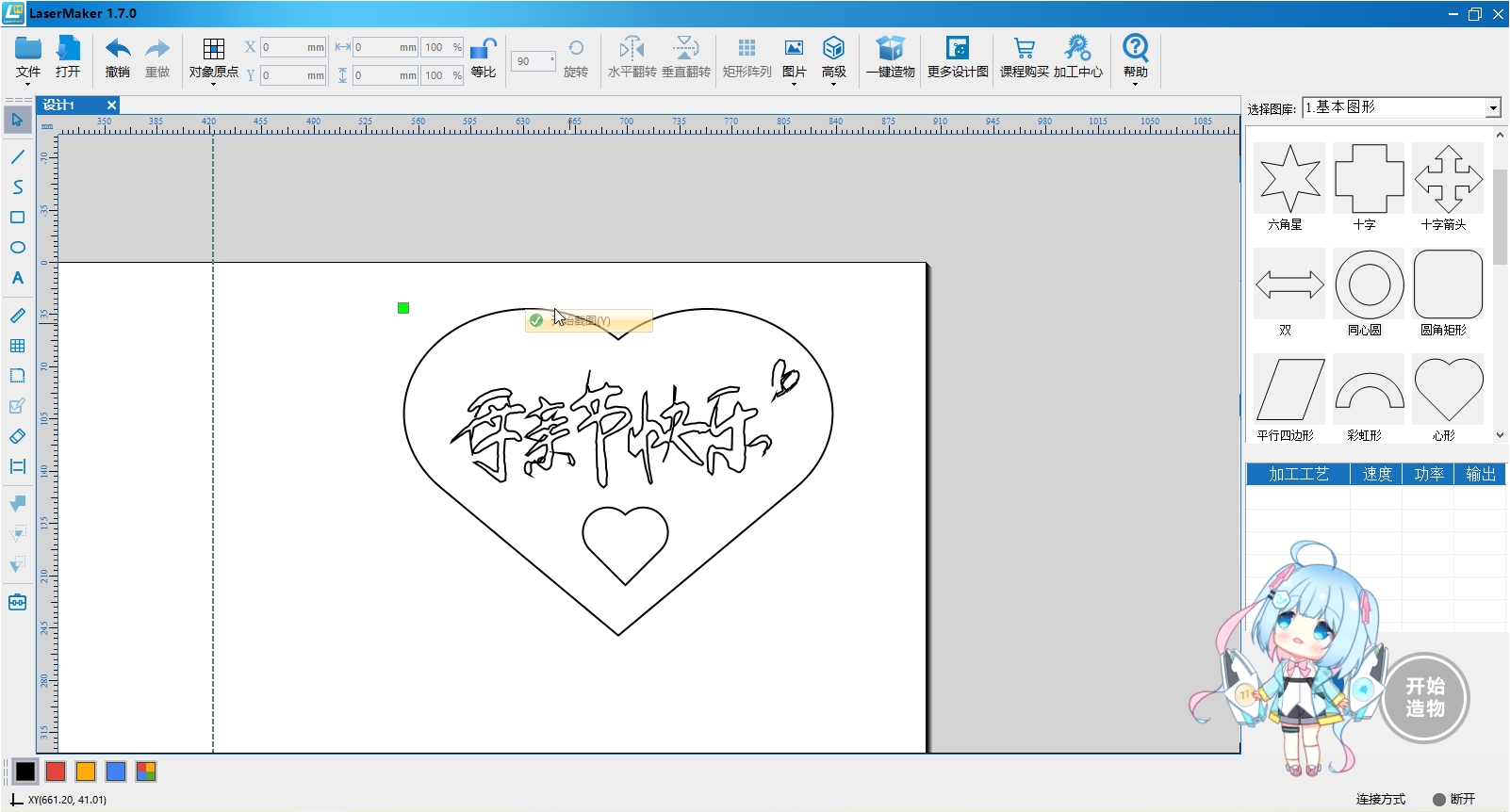Open the 高级 advanced menu

pyautogui.click(x=833, y=48)
